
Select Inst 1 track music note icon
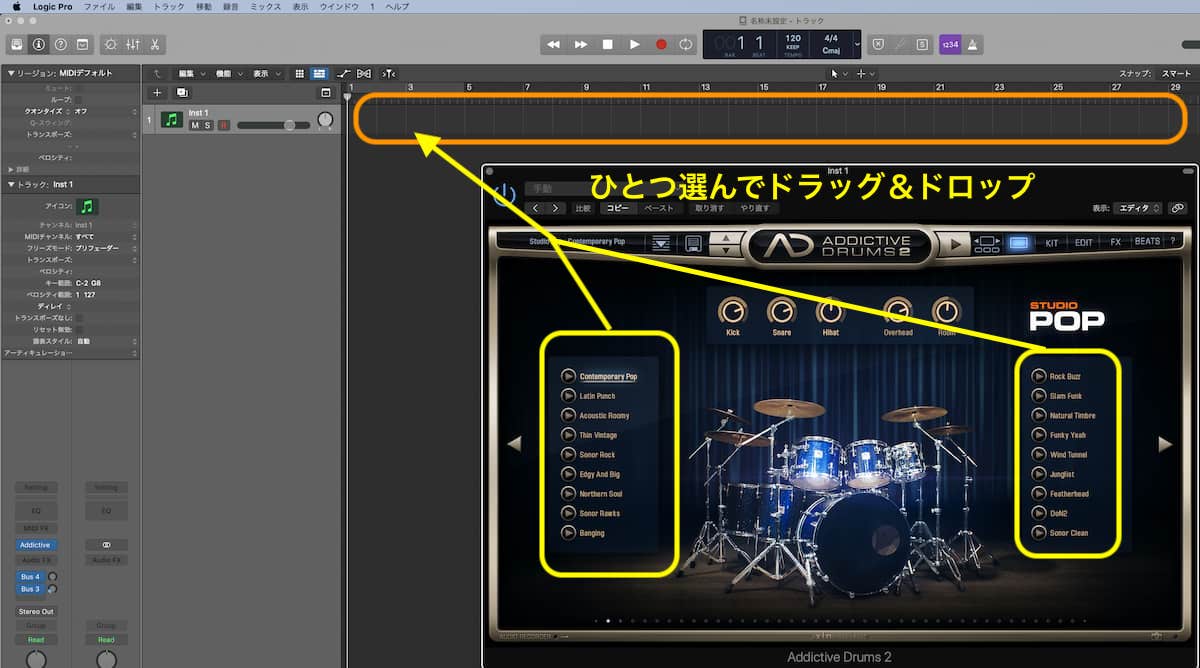[172, 120]
